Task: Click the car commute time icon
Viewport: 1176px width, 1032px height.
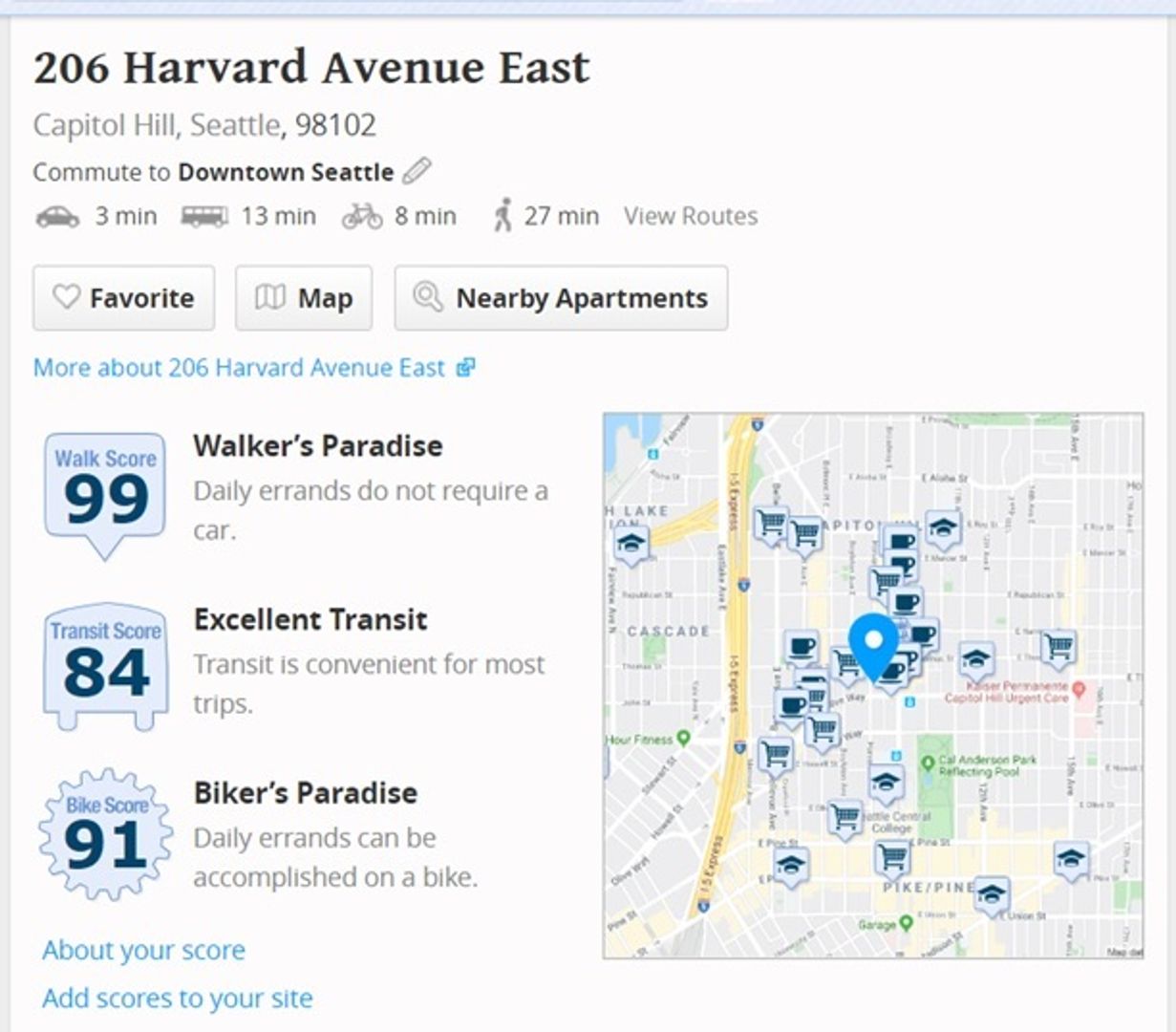Action: pyautogui.click(x=57, y=217)
